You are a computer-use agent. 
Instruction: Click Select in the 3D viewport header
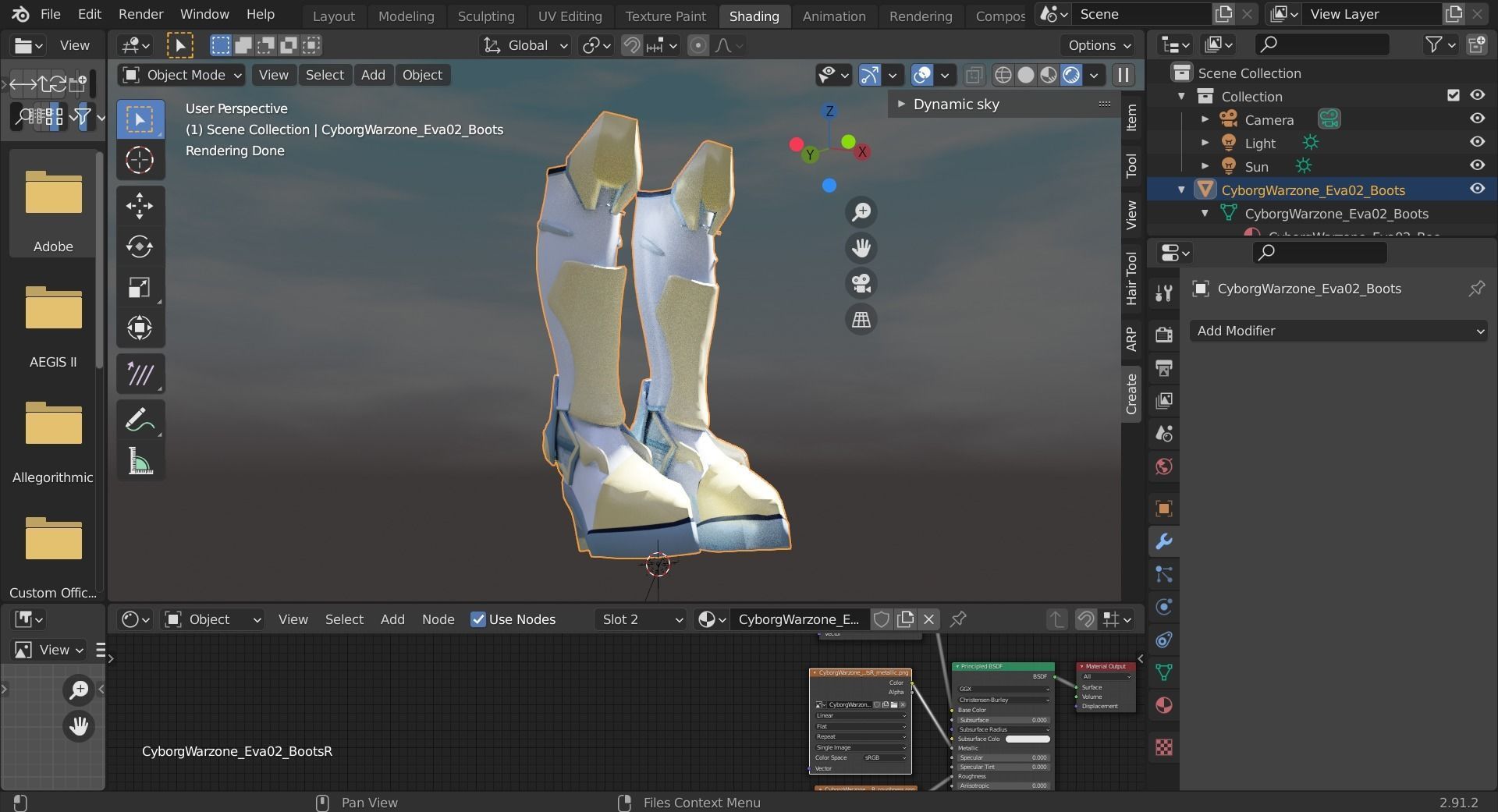(x=325, y=75)
